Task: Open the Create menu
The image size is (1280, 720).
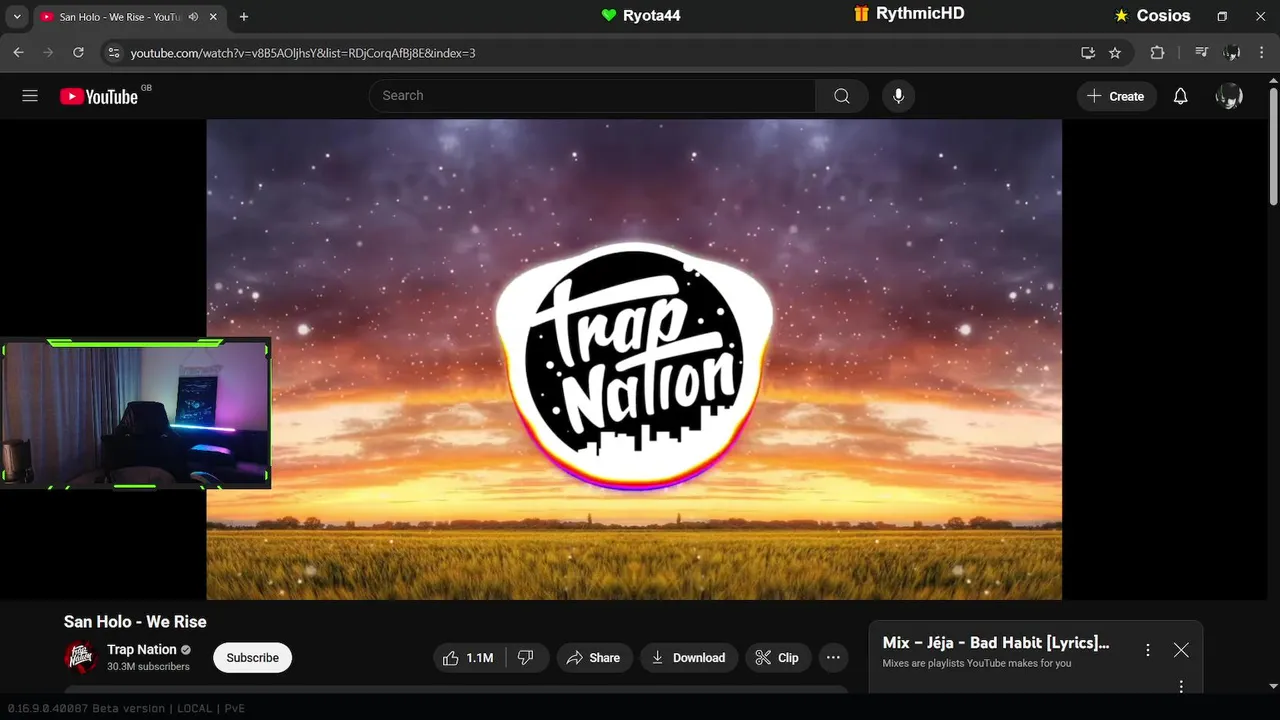Action: tap(1116, 96)
